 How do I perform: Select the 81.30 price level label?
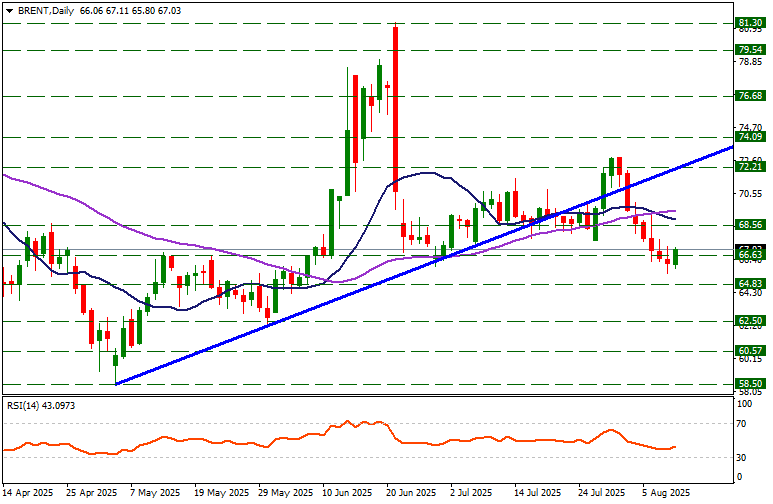tap(750, 23)
